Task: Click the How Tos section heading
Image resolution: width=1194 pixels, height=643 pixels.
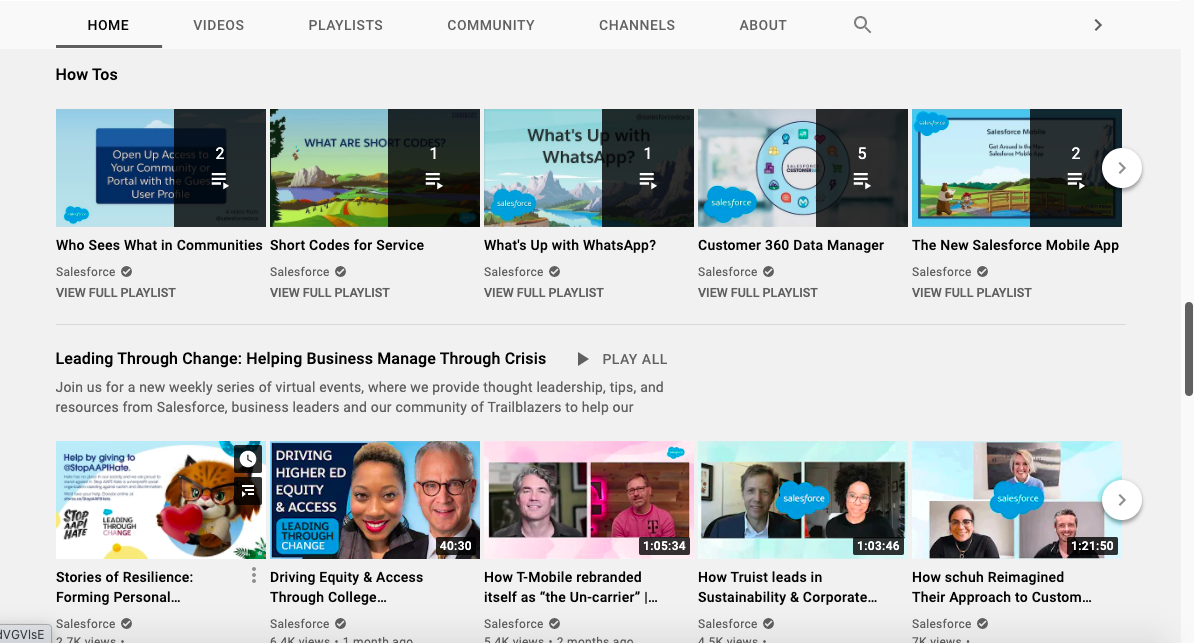Action: point(87,75)
